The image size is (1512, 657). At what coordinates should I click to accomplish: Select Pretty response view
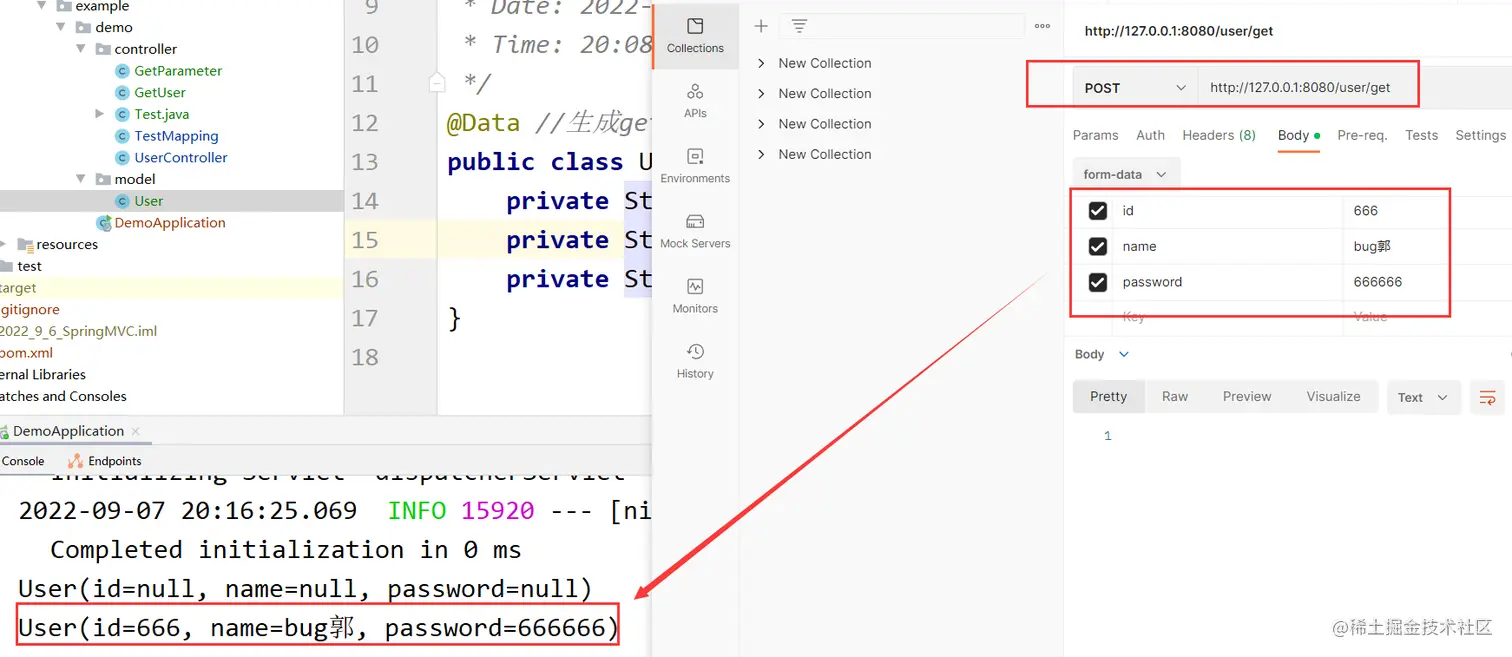click(x=1108, y=396)
